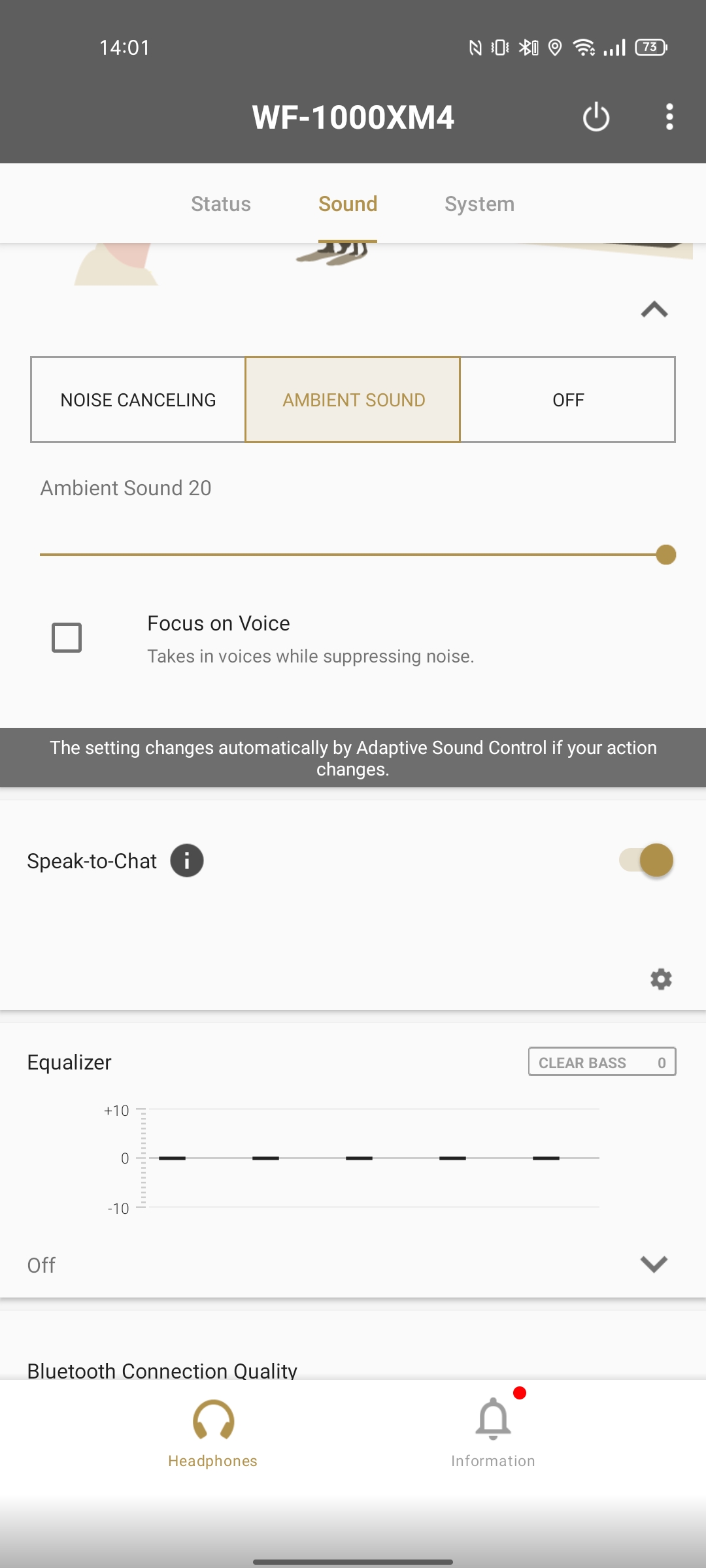Tap the Ambient Sound level slider handle

pos(665,555)
